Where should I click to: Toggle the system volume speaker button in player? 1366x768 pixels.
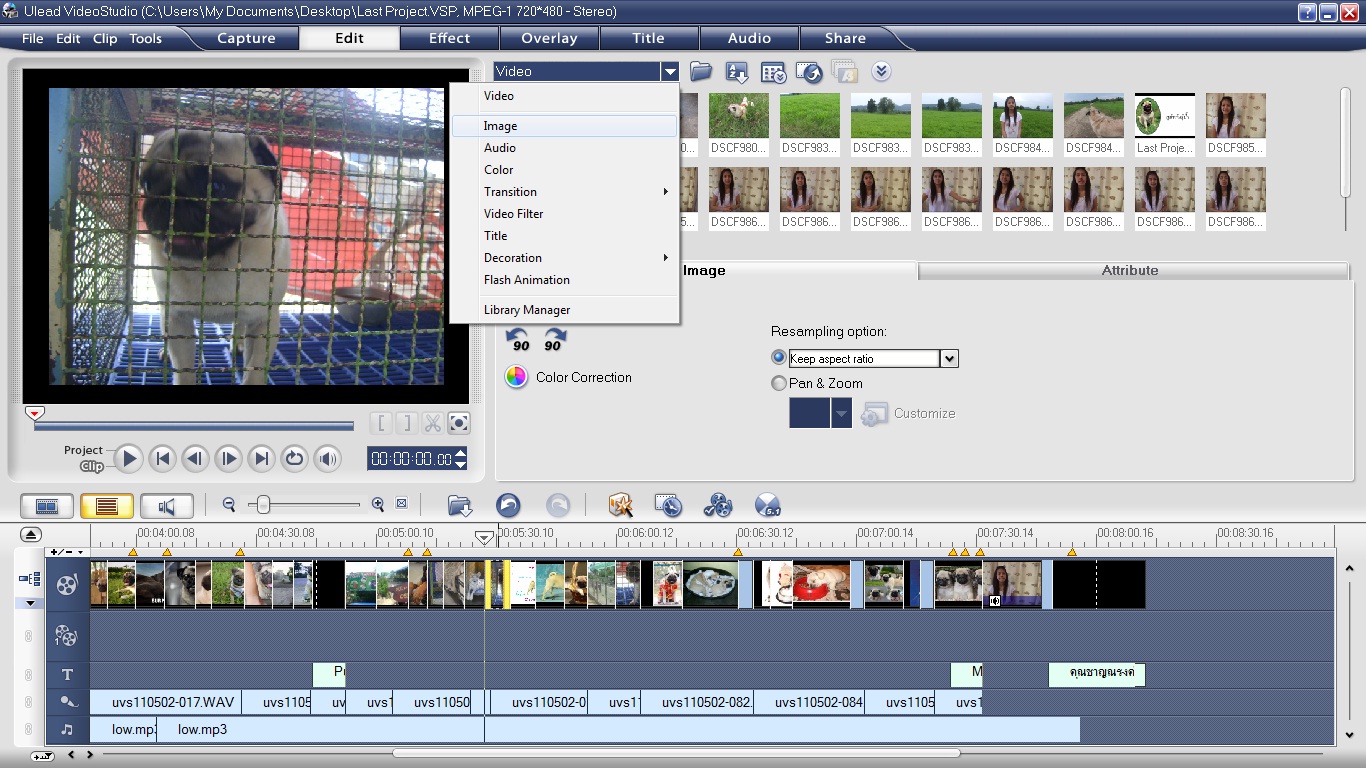[327, 459]
